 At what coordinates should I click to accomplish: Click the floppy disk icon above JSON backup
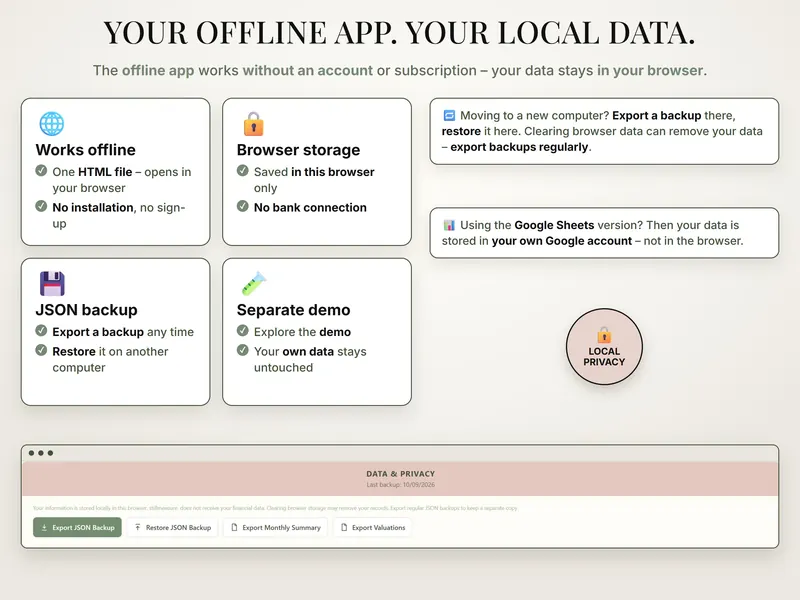click(x=52, y=284)
